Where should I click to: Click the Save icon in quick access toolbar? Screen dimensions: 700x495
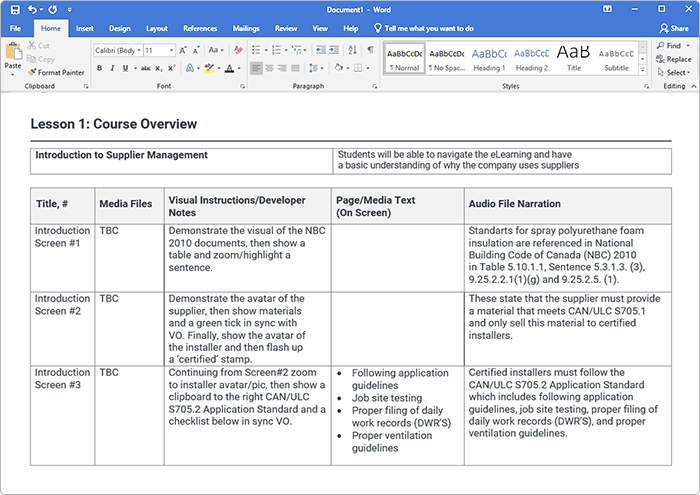pos(14,9)
